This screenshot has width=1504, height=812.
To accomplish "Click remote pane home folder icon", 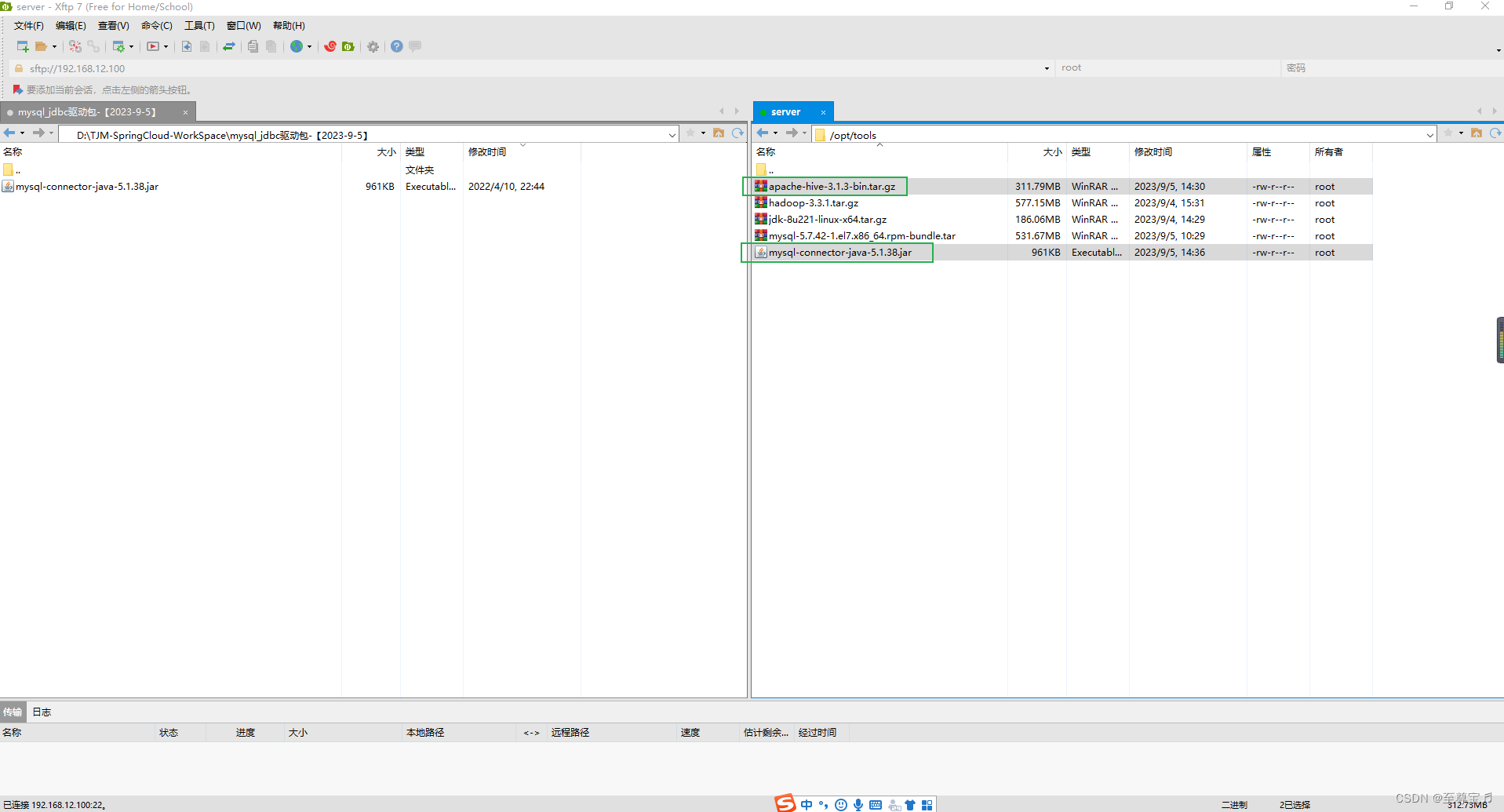I will (1477, 133).
